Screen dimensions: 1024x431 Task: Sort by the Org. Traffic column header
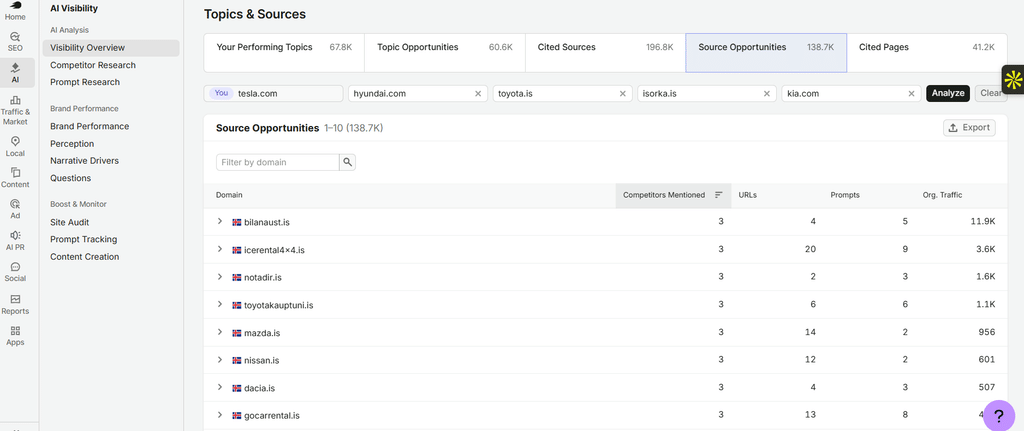(x=942, y=195)
